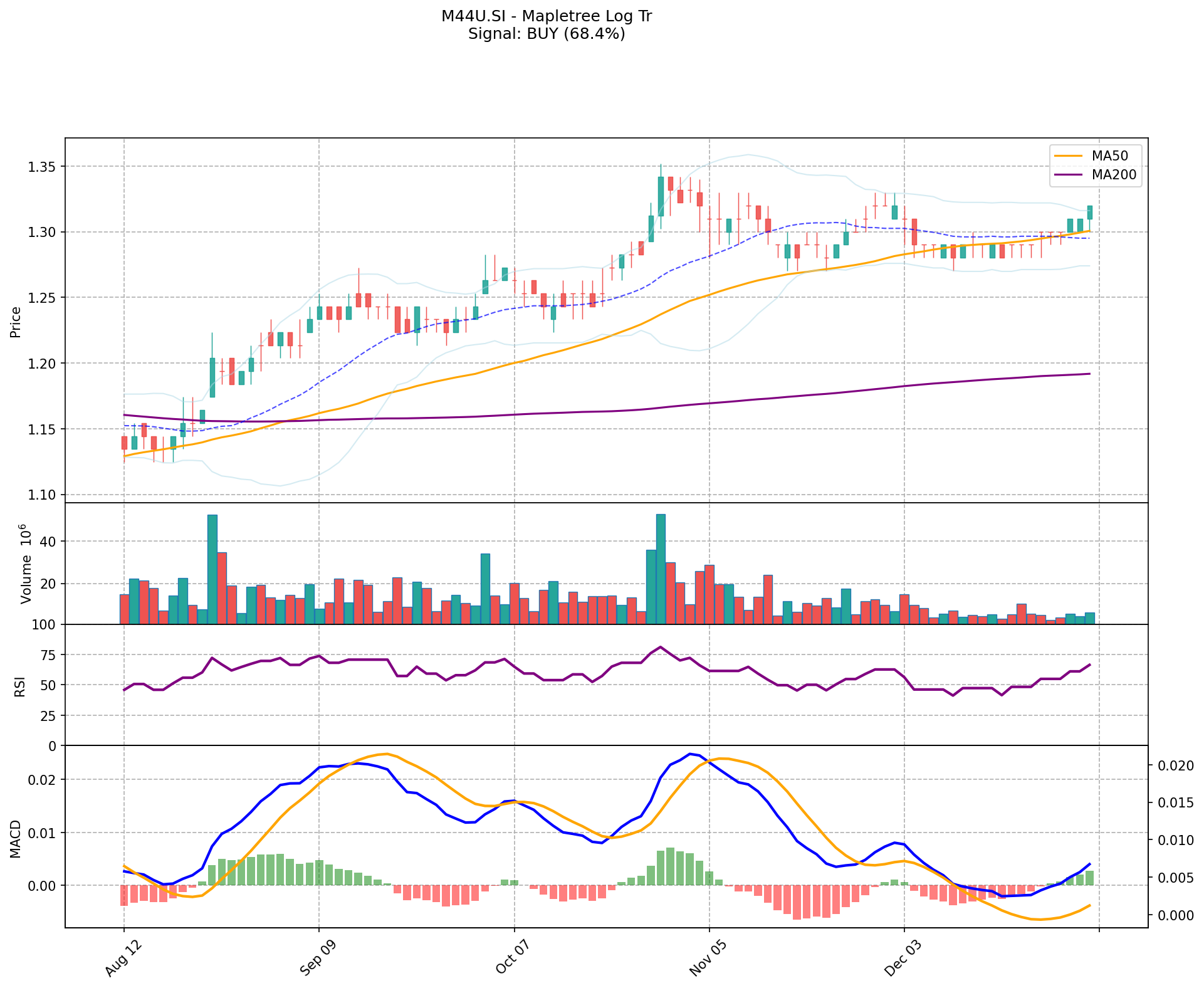
Task: Click the Signal: BUY (68.4%) subtitle
Action: 547,34
